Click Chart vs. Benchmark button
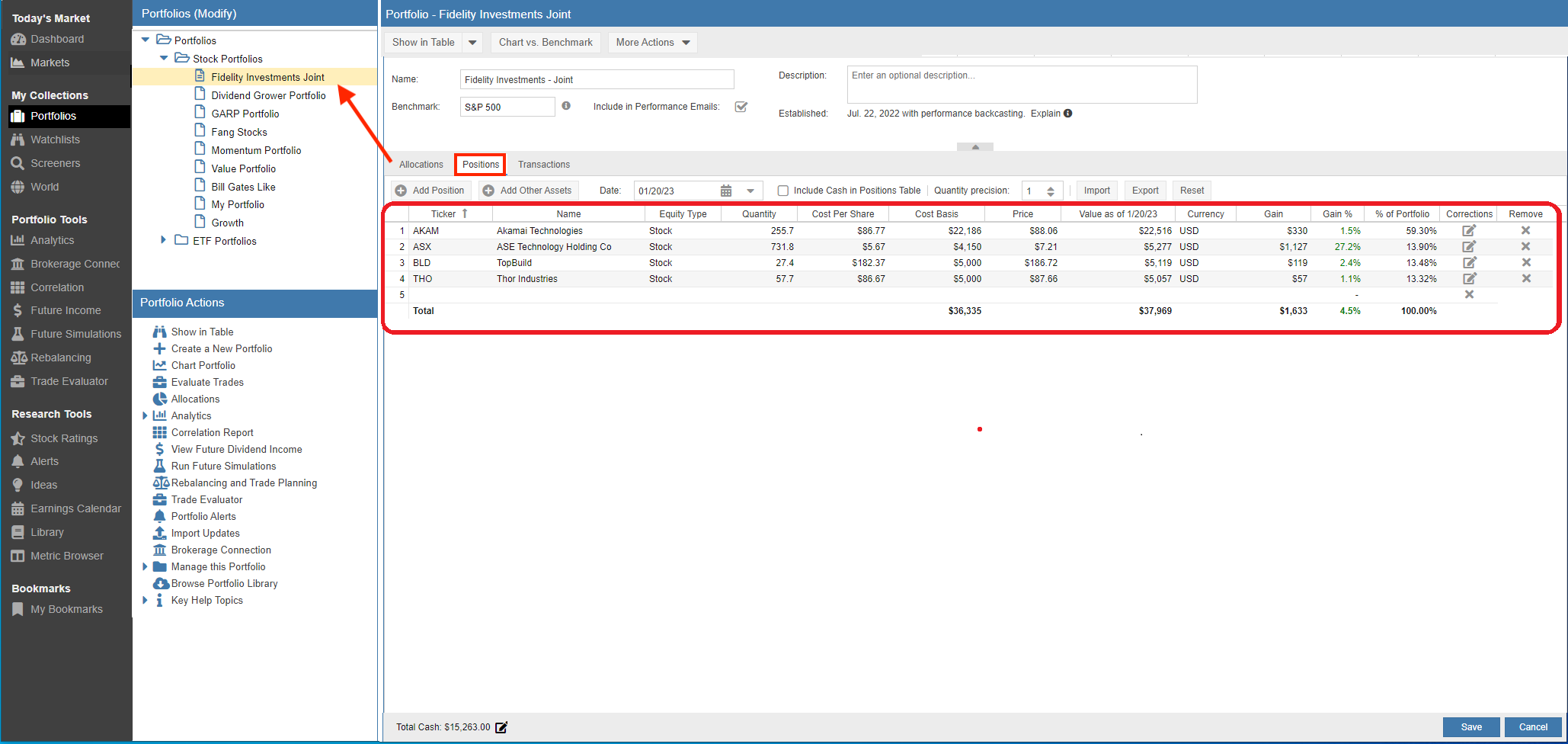This screenshot has width=1568, height=744. coord(546,43)
